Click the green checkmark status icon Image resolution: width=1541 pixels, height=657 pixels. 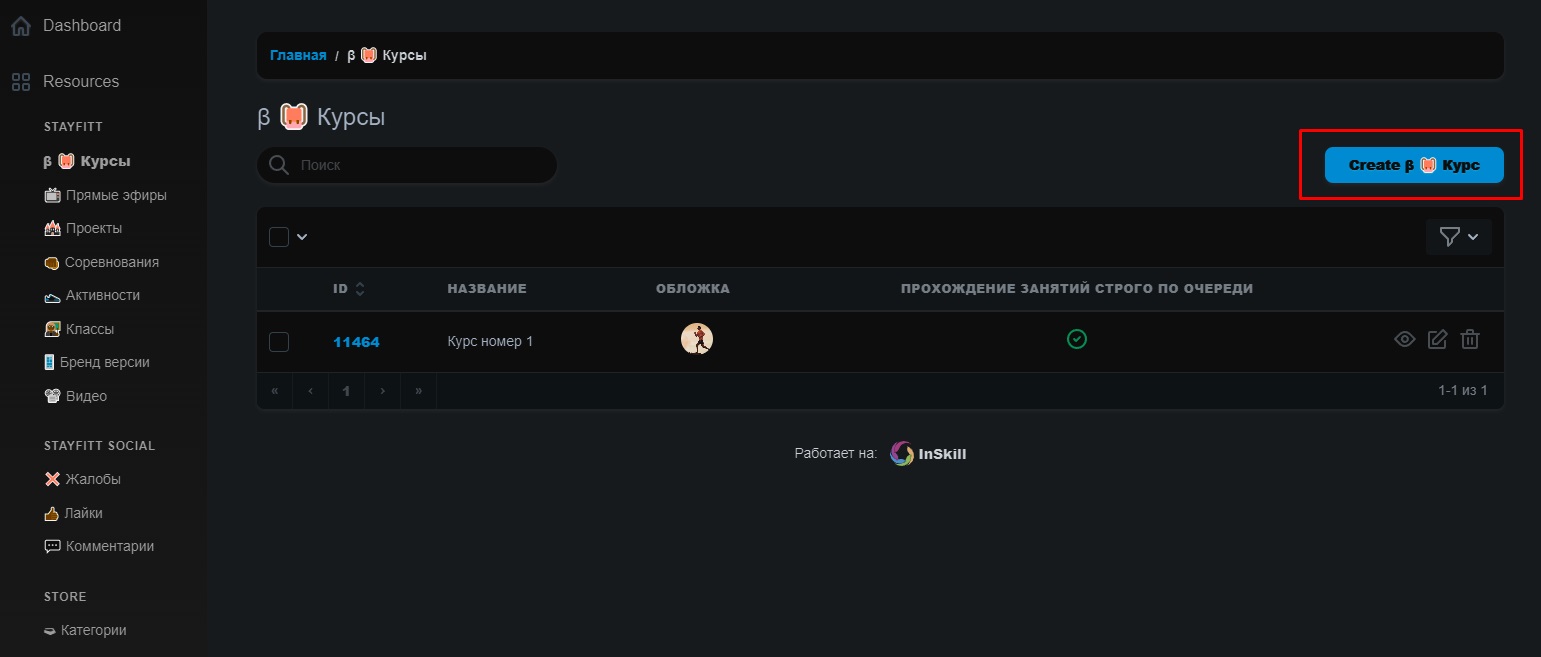click(1077, 339)
